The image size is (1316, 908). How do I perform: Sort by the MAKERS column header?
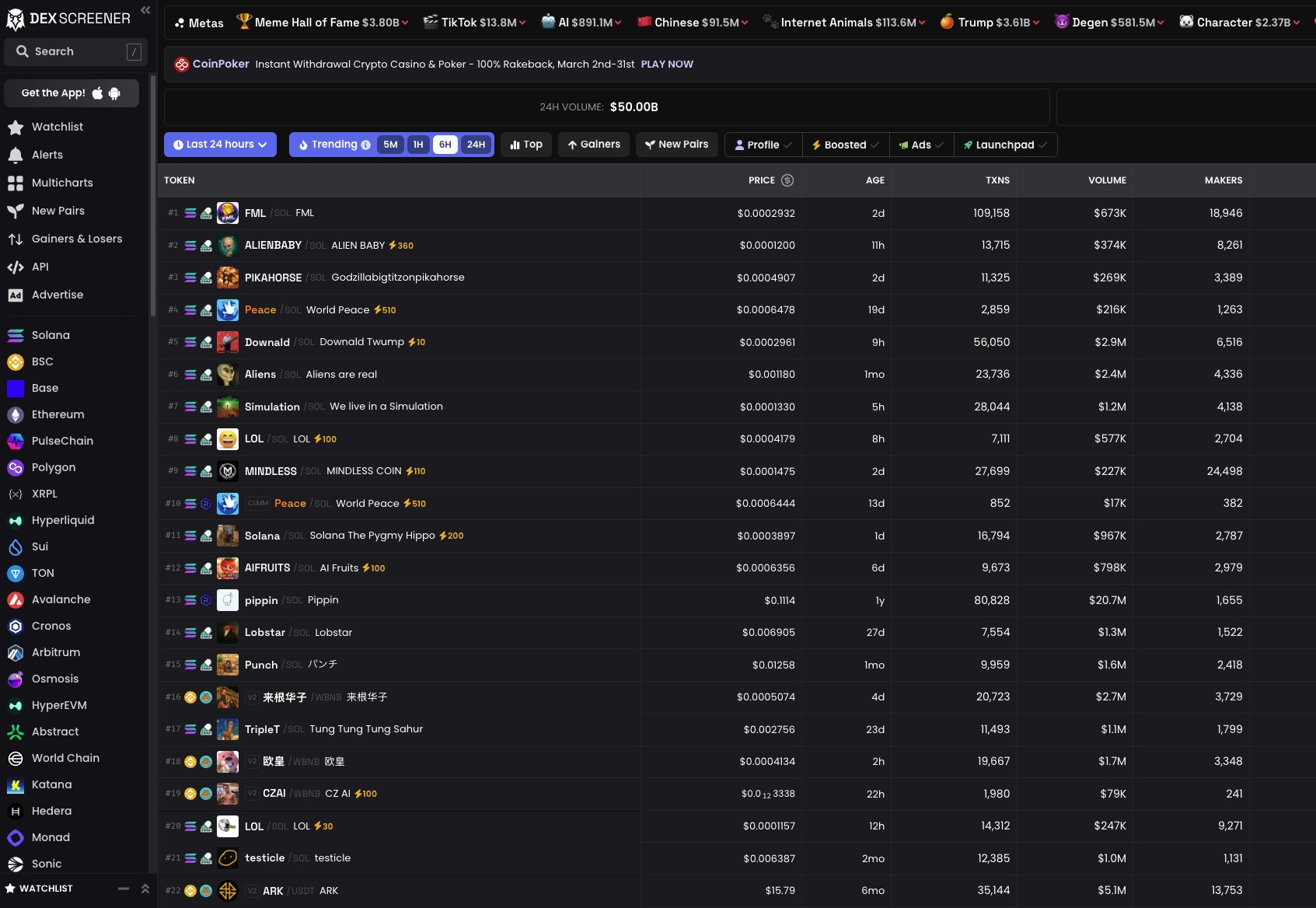coord(1223,180)
